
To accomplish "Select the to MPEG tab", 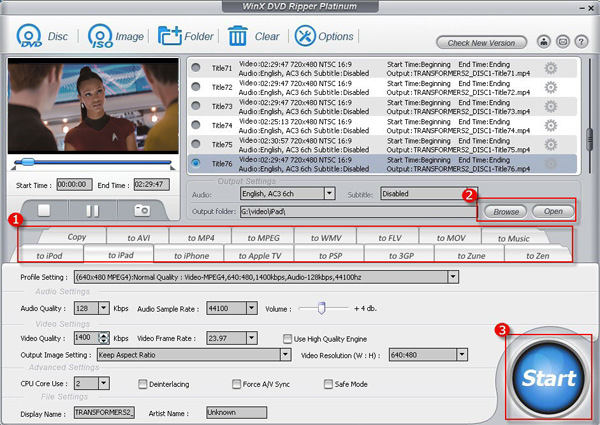I will point(264,238).
